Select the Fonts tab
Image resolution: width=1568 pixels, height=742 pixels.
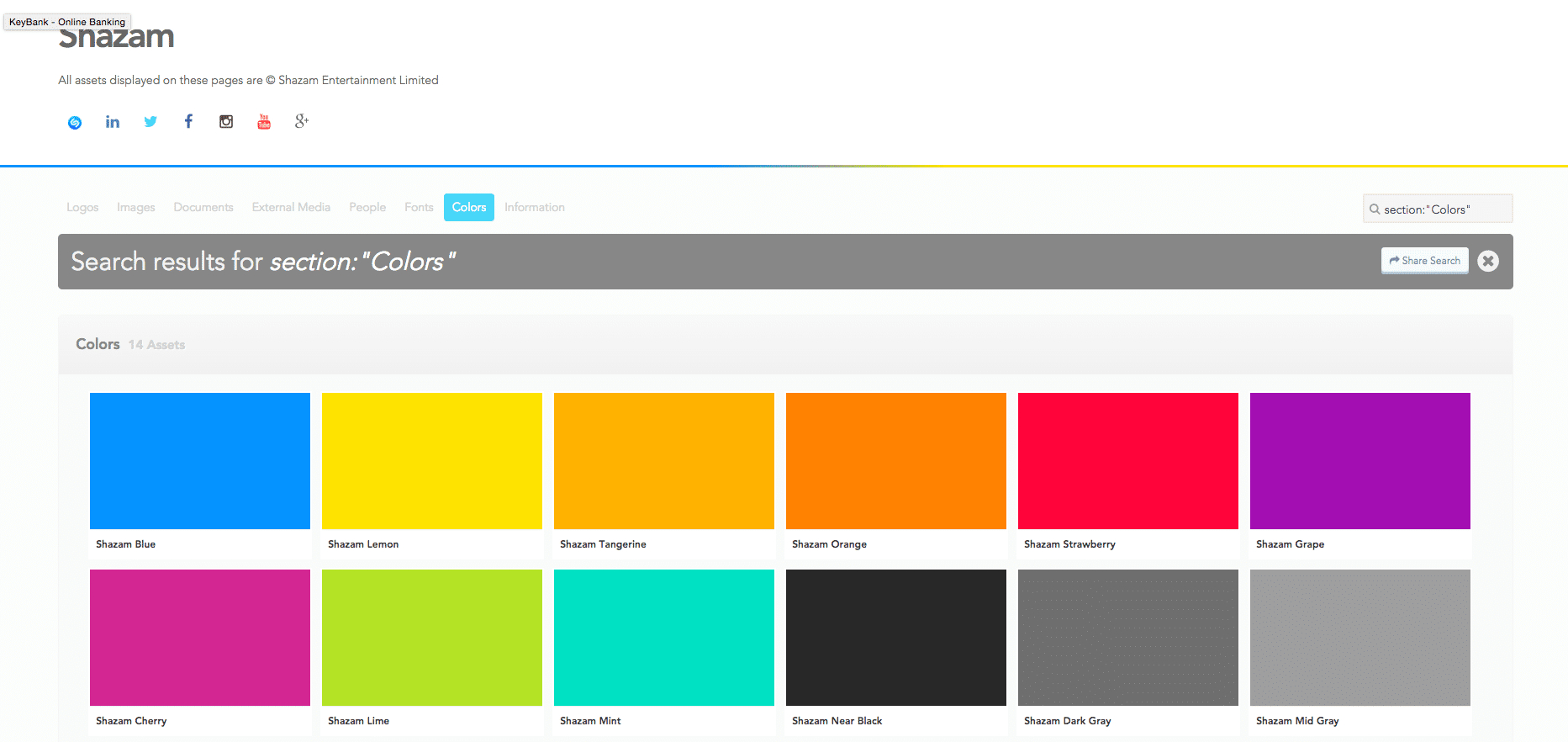point(419,207)
